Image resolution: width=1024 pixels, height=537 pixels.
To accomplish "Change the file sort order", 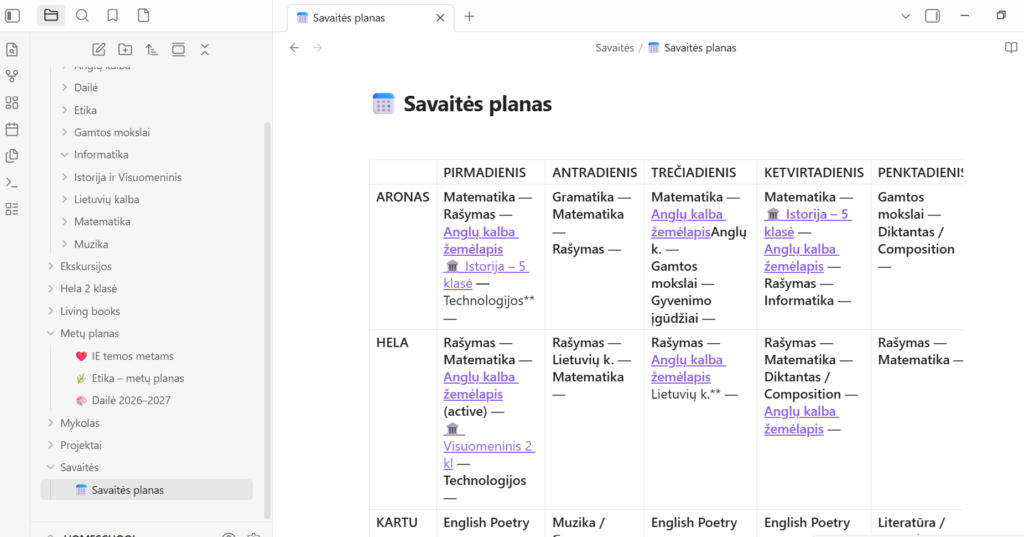I will click(152, 50).
